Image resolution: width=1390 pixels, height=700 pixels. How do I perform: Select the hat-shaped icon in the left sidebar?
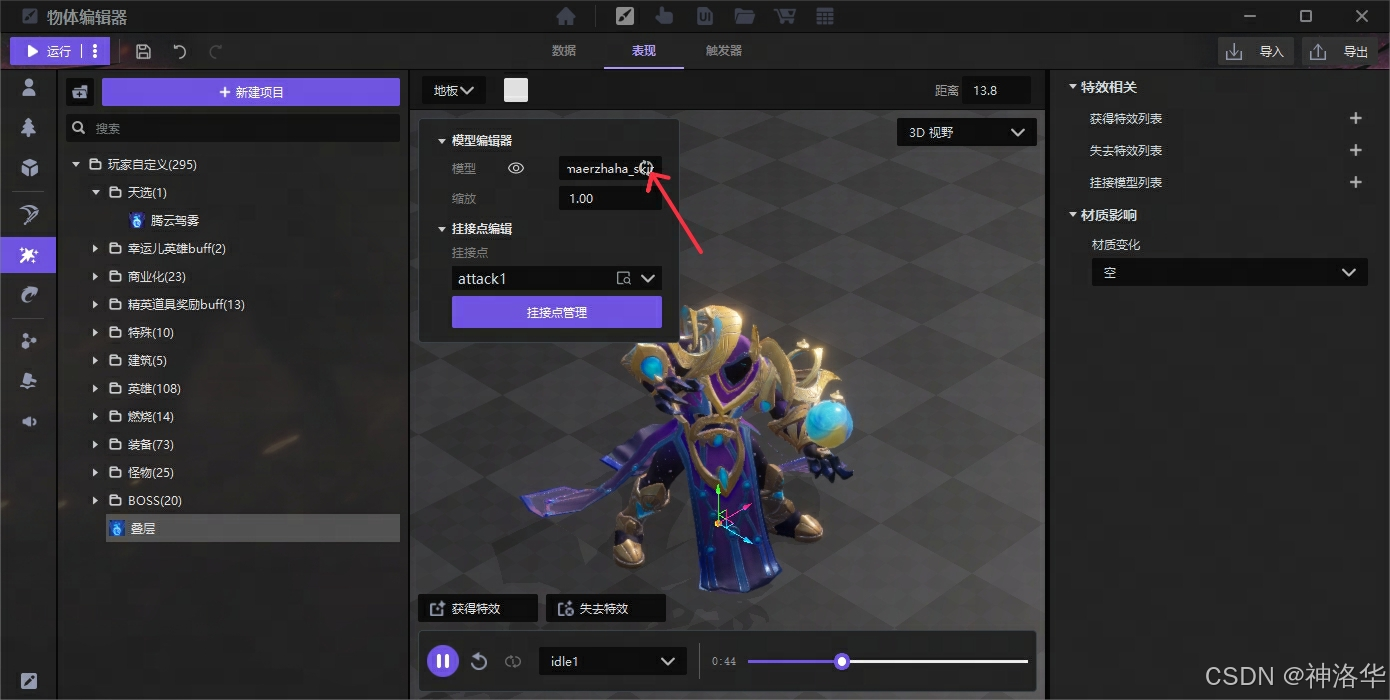29,381
